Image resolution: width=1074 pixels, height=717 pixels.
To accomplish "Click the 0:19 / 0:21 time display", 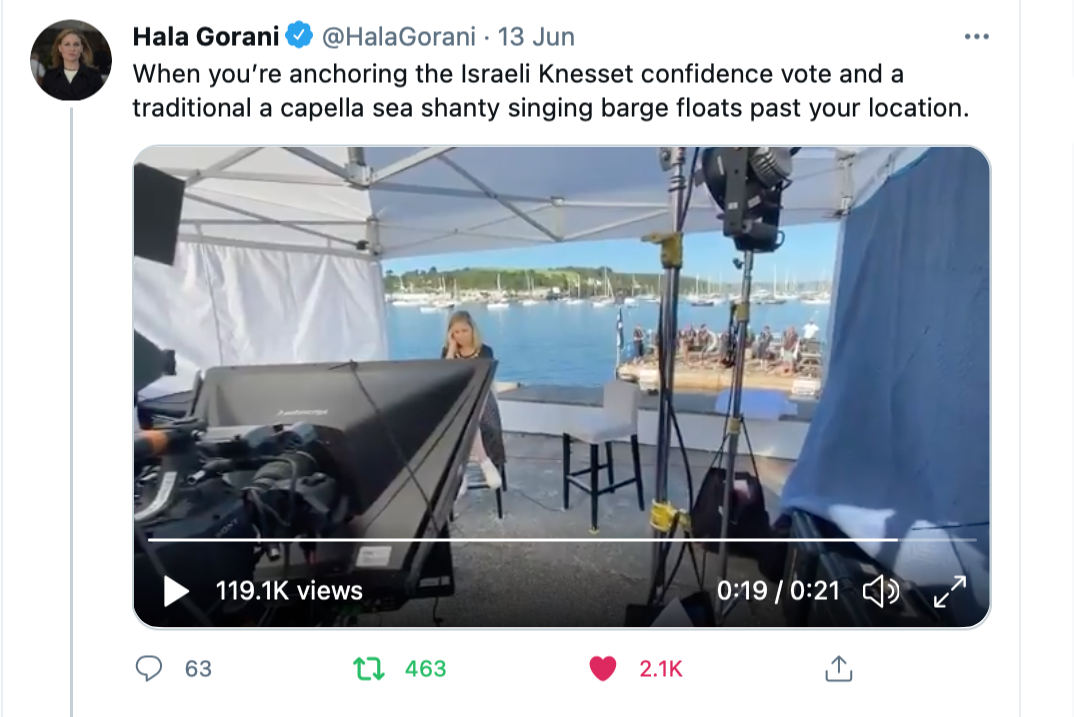I will 778,591.
